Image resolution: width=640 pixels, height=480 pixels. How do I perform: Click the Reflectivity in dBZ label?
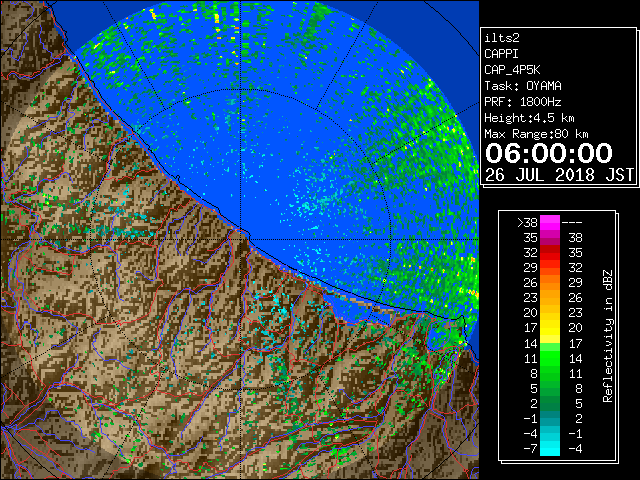click(608, 336)
